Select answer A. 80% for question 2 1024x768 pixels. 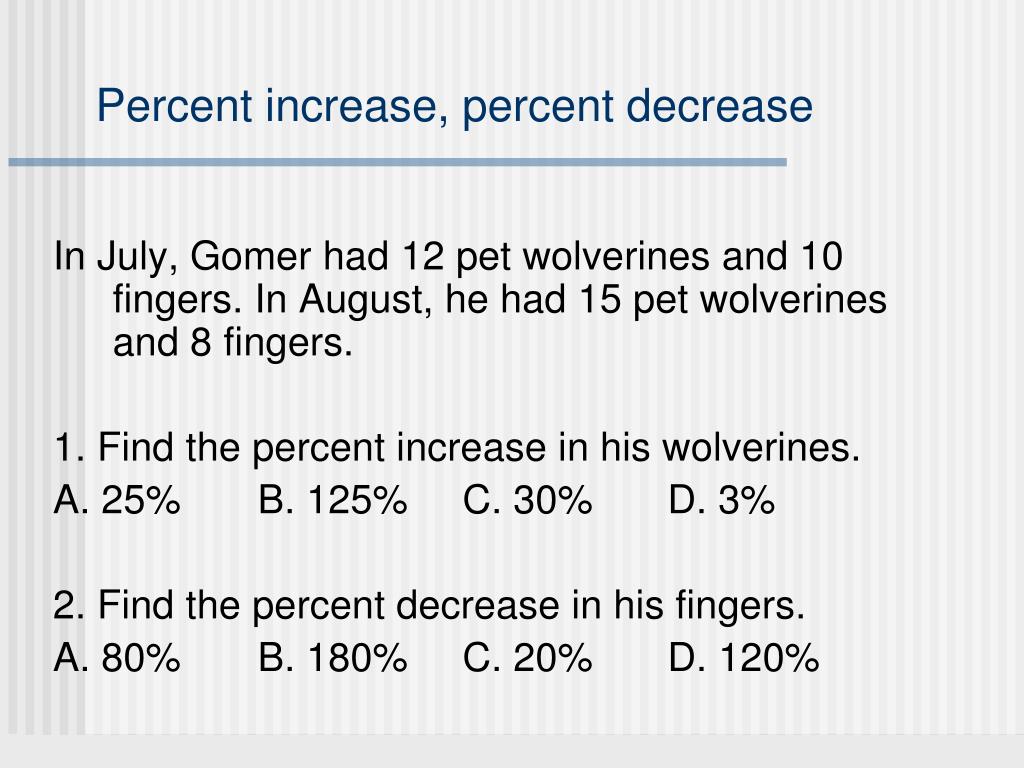pyautogui.click(x=117, y=657)
